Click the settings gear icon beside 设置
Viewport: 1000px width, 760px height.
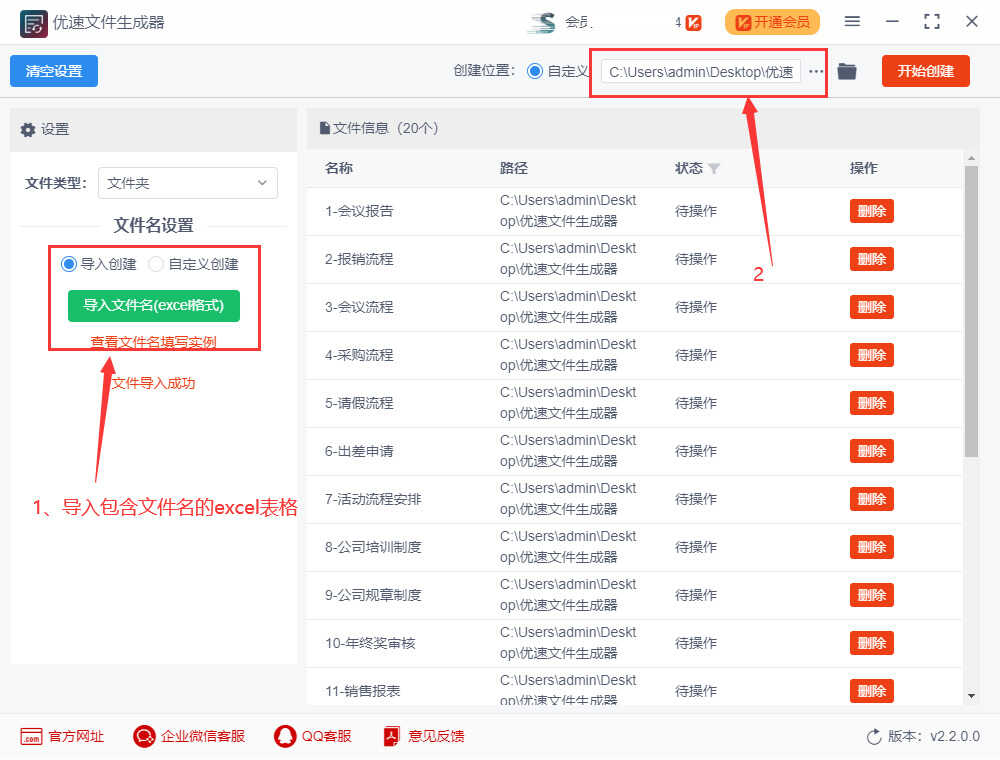(x=27, y=129)
